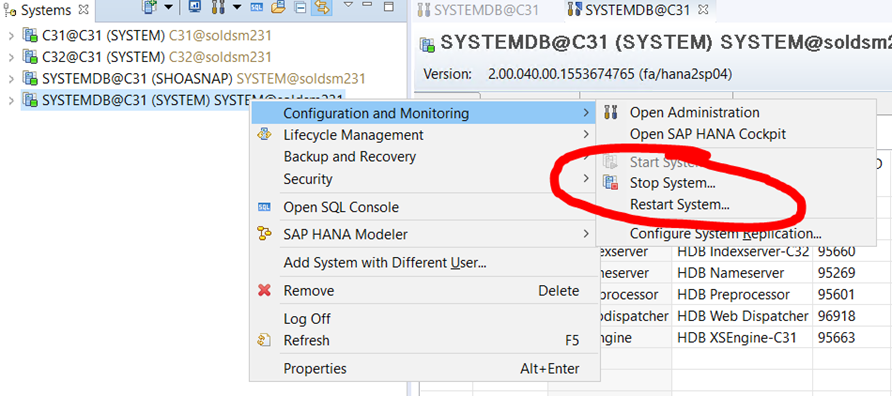Screen dimensions: 892x396
Task: Select the C31@C31 (SYSTEM) system row
Action: (147, 35)
